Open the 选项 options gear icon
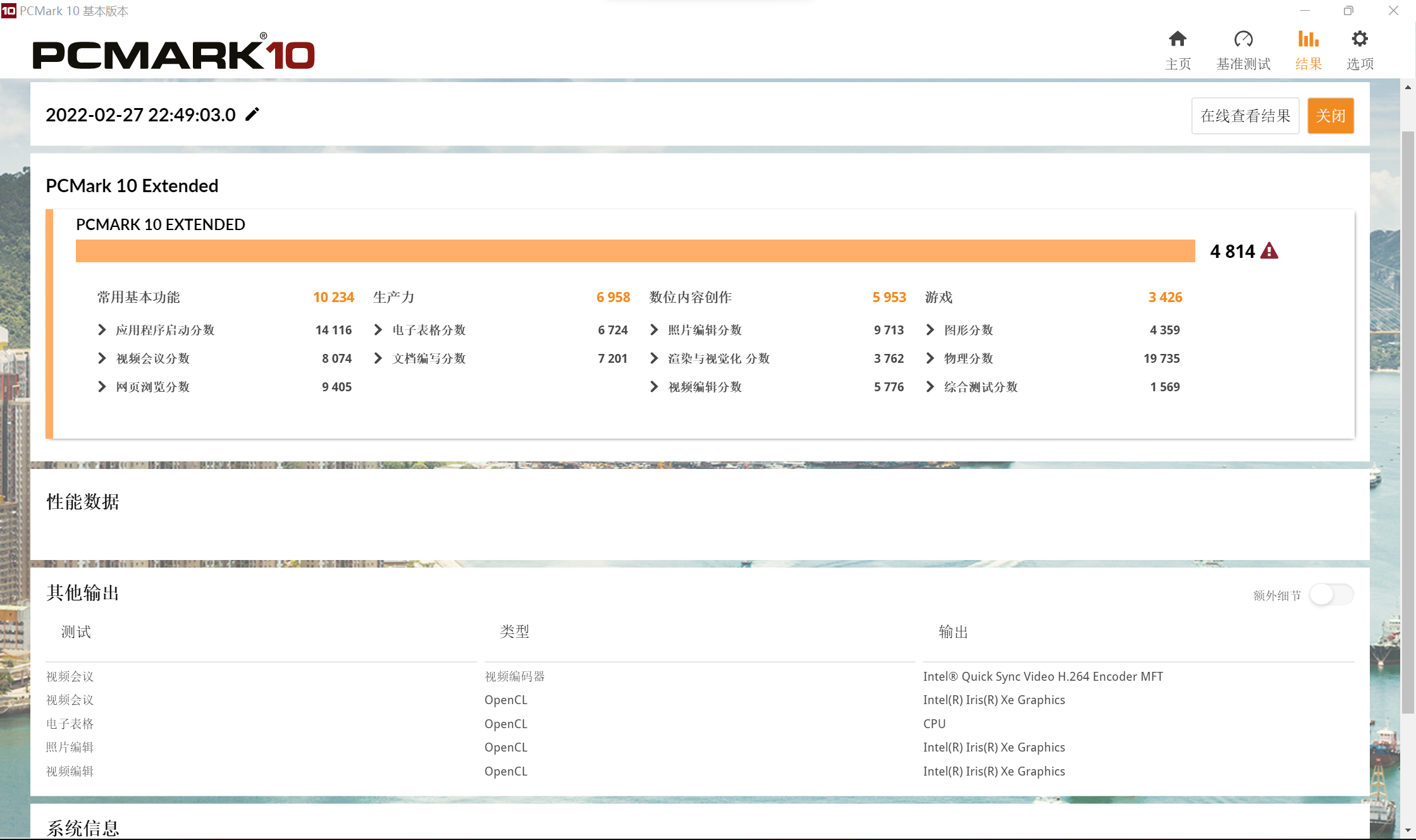 click(x=1360, y=39)
